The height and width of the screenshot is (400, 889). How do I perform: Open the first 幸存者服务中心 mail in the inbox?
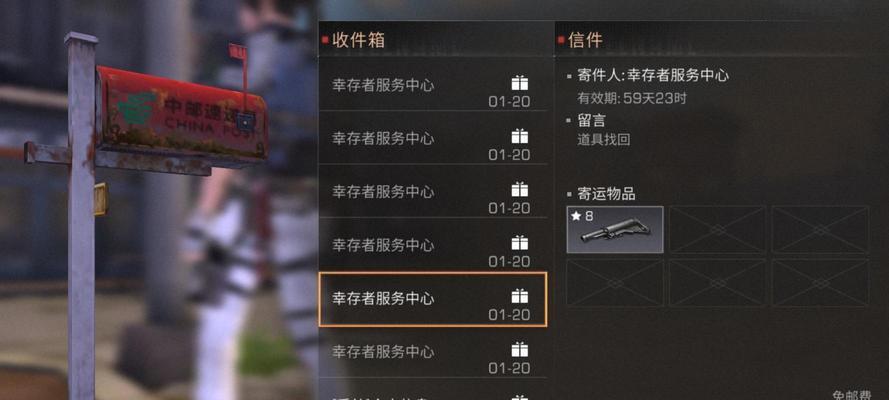point(433,84)
